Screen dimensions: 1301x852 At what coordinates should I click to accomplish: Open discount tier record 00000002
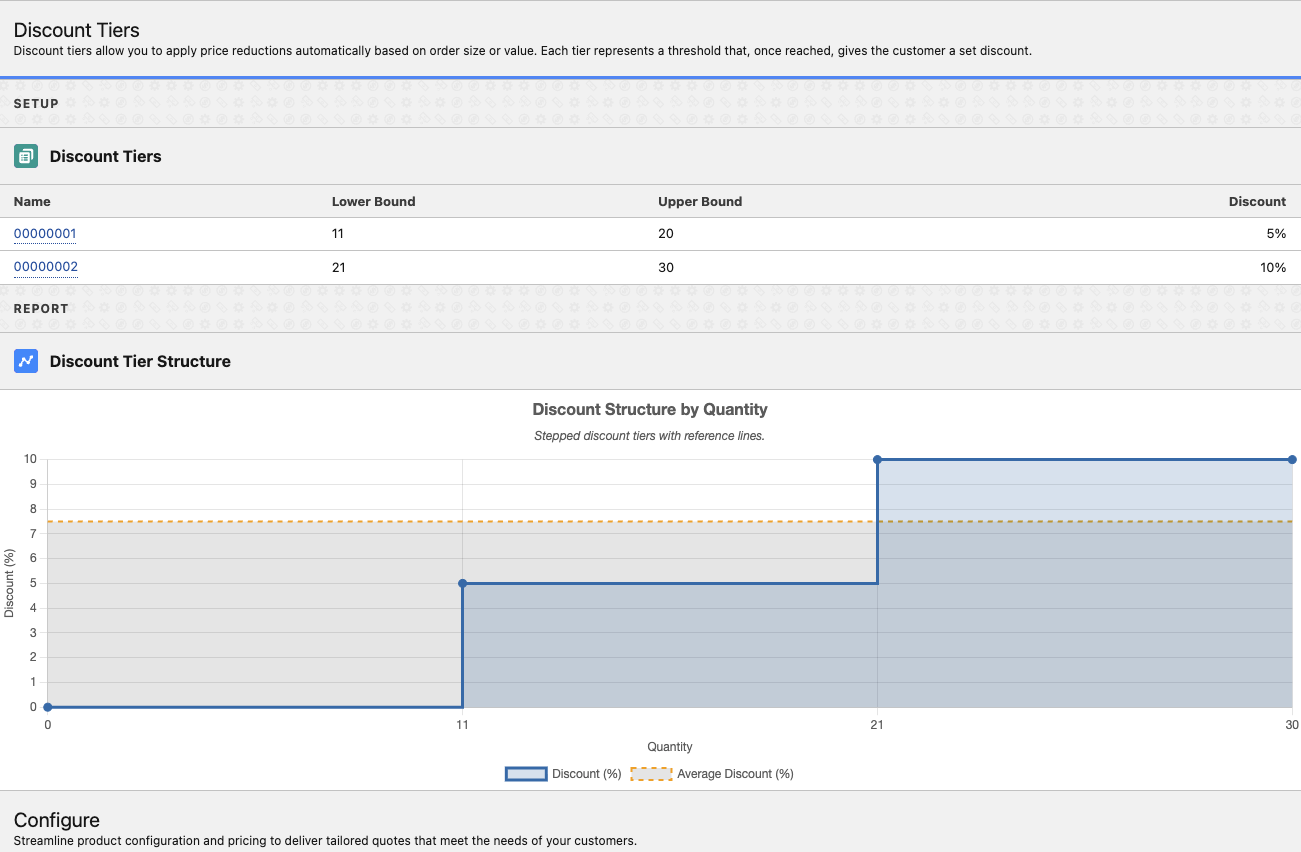click(46, 267)
